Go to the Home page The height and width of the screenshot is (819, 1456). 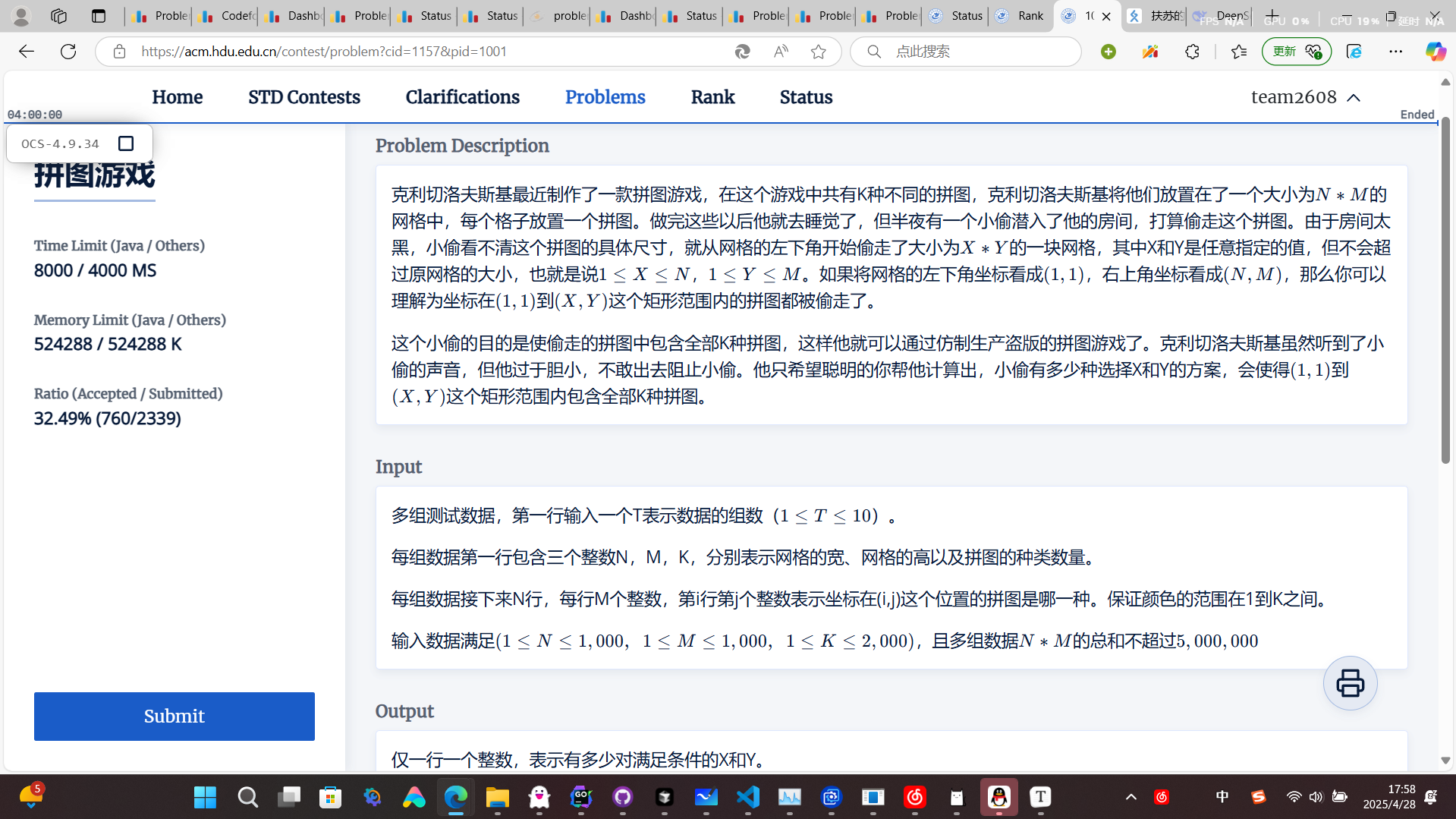[178, 97]
